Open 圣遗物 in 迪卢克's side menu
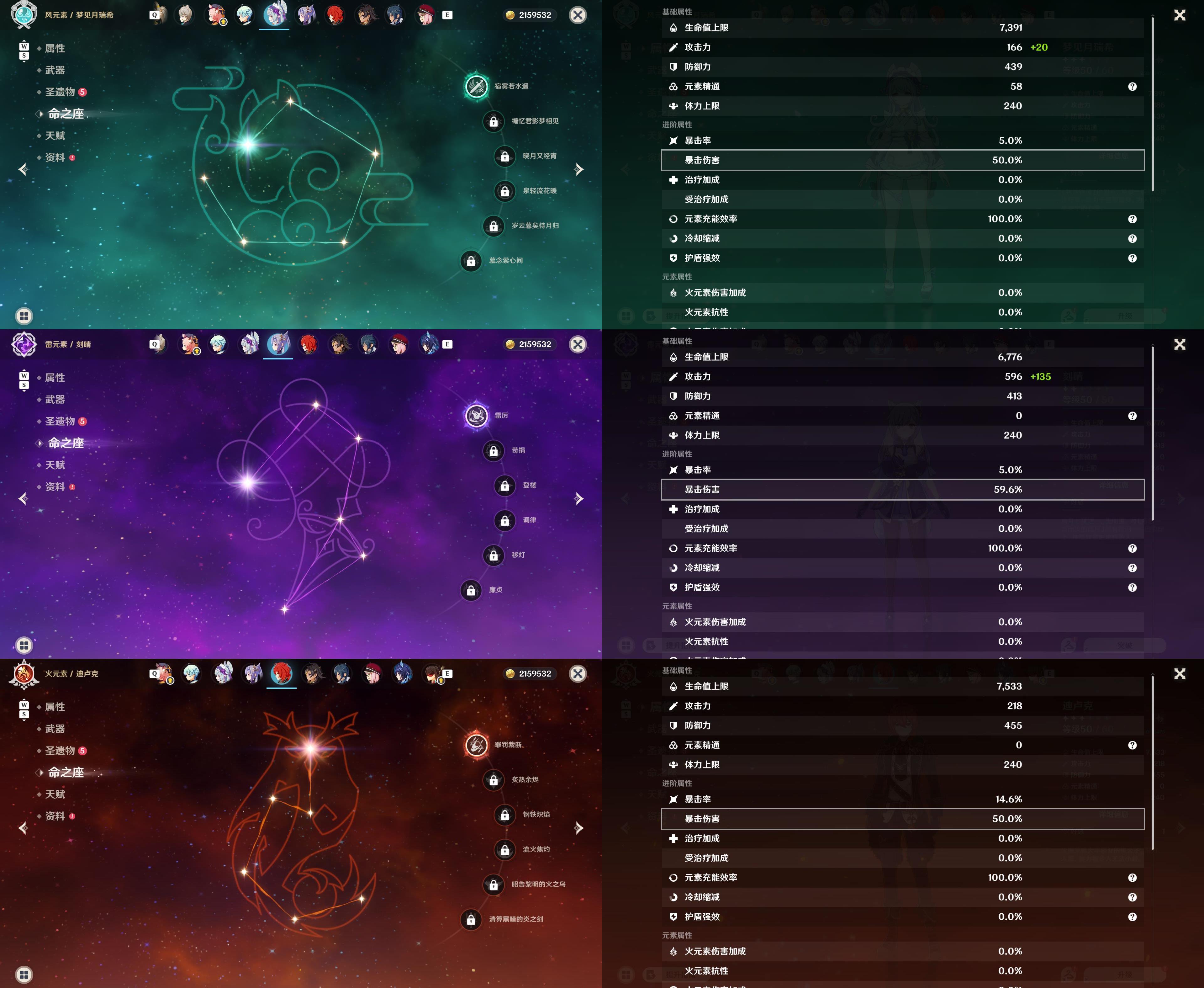This screenshot has height=988, width=1204. [x=60, y=751]
